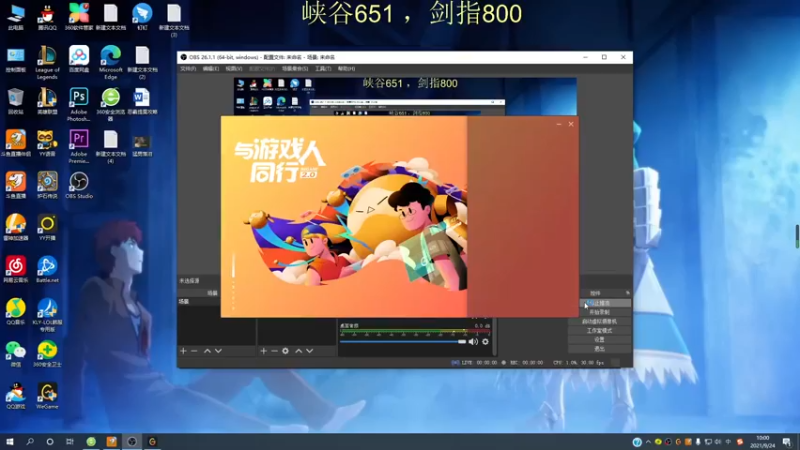Screen dimensions: 800x450
Task: Open the 编辑 menu in OBS
Action: pos(211,68)
